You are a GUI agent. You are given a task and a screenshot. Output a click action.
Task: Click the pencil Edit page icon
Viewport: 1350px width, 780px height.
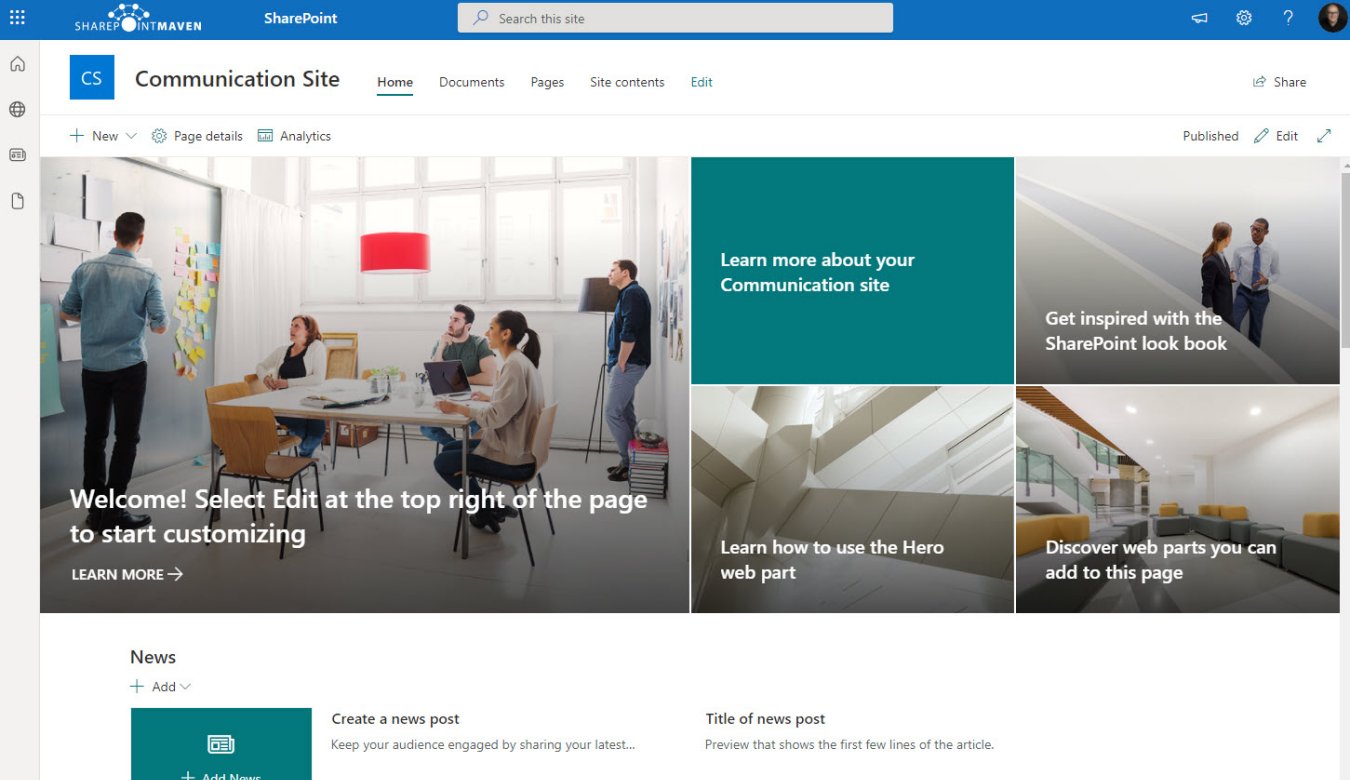coord(1261,136)
